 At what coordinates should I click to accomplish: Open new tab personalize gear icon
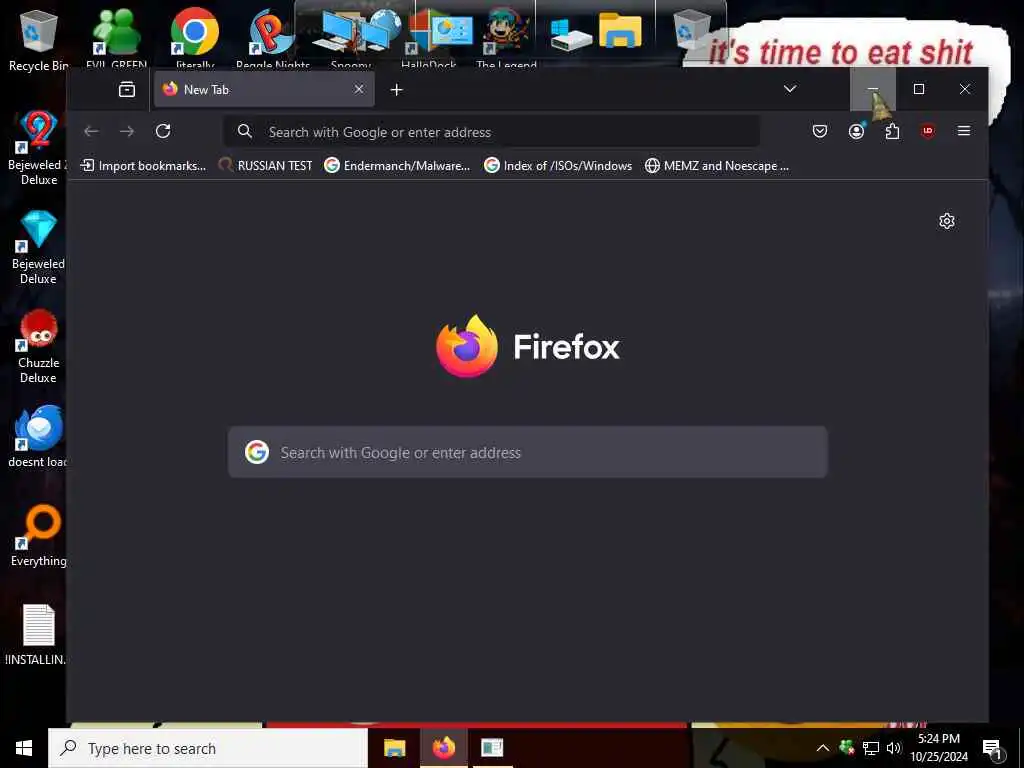tap(946, 221)
